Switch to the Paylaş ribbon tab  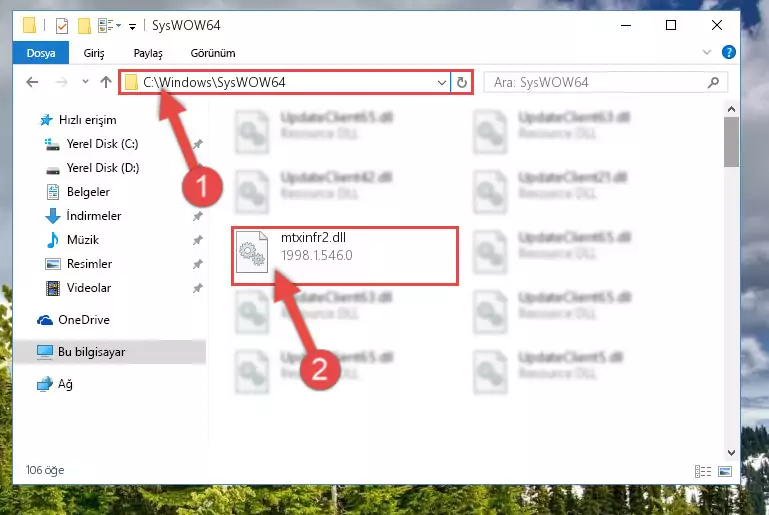[148, 53]
